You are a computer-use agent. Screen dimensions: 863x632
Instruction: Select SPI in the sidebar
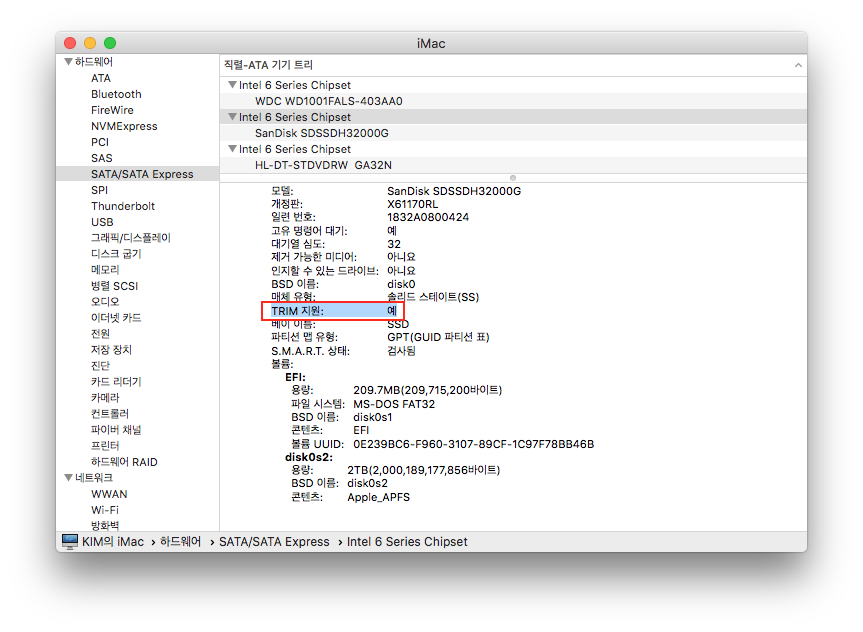99,190
